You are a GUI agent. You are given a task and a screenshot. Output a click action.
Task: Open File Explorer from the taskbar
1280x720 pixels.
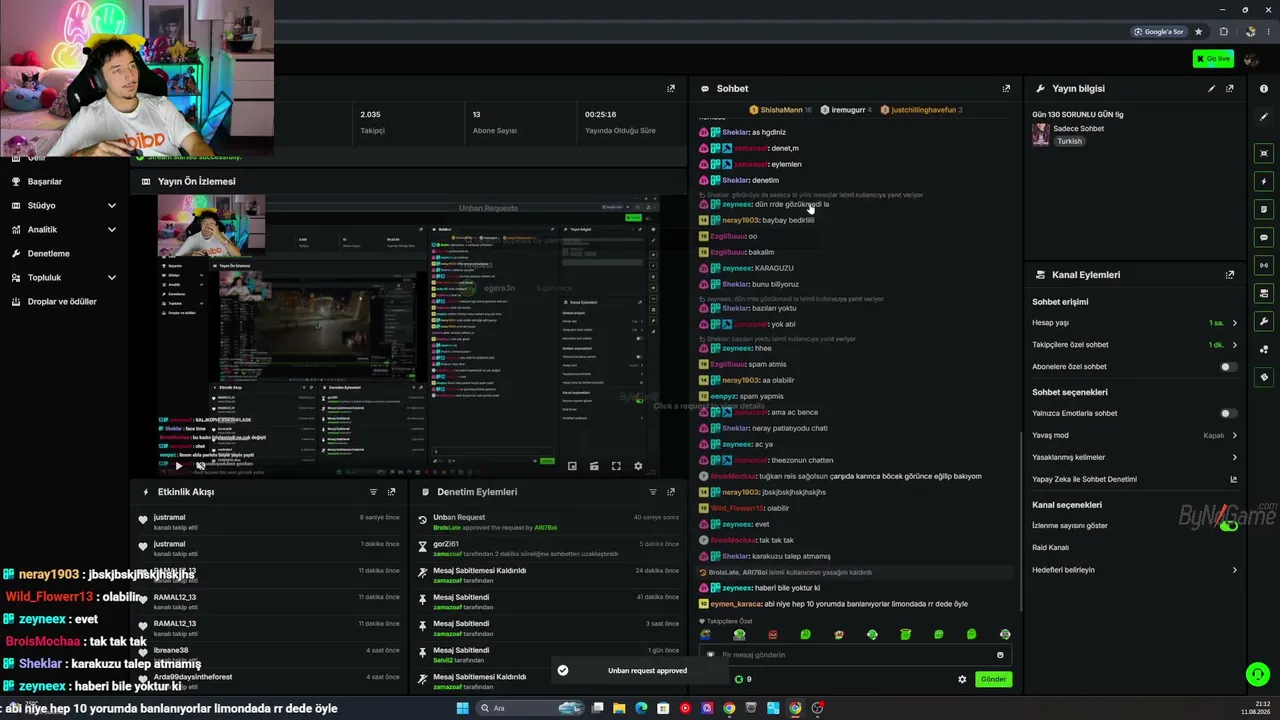click(619, 708)
